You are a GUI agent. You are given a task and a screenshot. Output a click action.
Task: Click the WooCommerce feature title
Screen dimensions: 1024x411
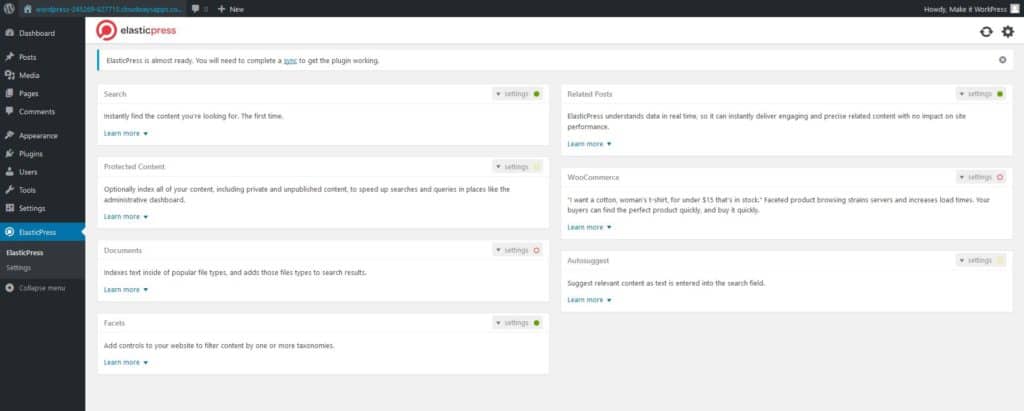(x=594, y=177)
